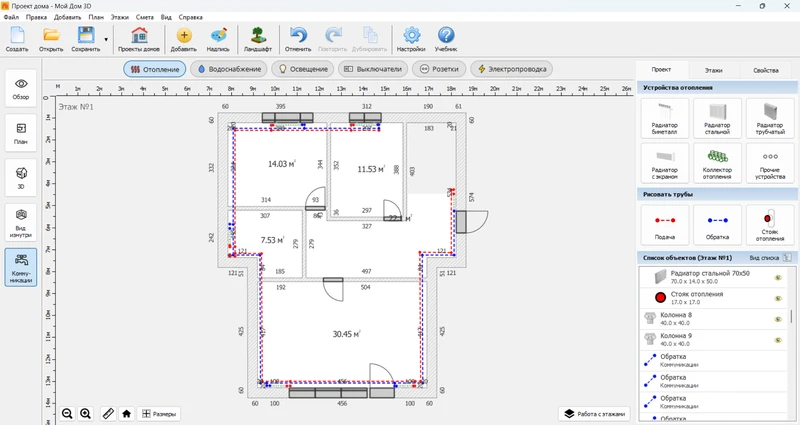Click the Размеры button
This screenshot has height=425, width=800.
159,413
